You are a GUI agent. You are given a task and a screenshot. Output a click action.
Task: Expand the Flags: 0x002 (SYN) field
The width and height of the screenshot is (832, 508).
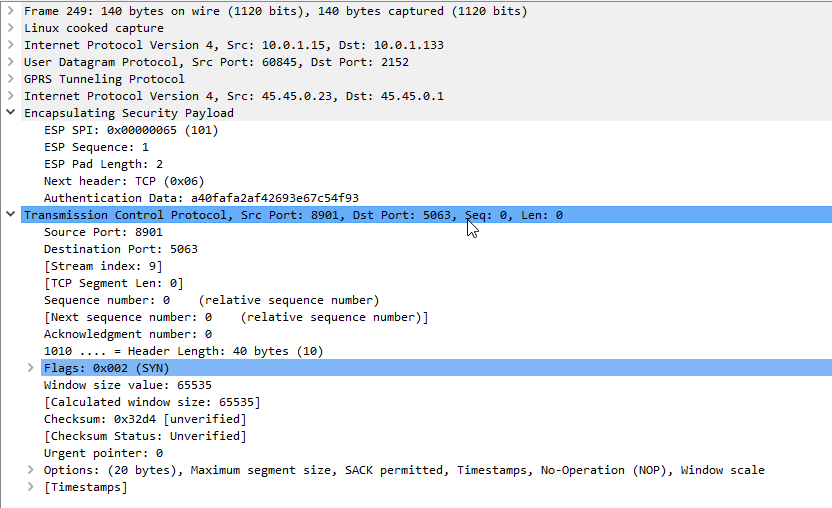pos(31,367)
